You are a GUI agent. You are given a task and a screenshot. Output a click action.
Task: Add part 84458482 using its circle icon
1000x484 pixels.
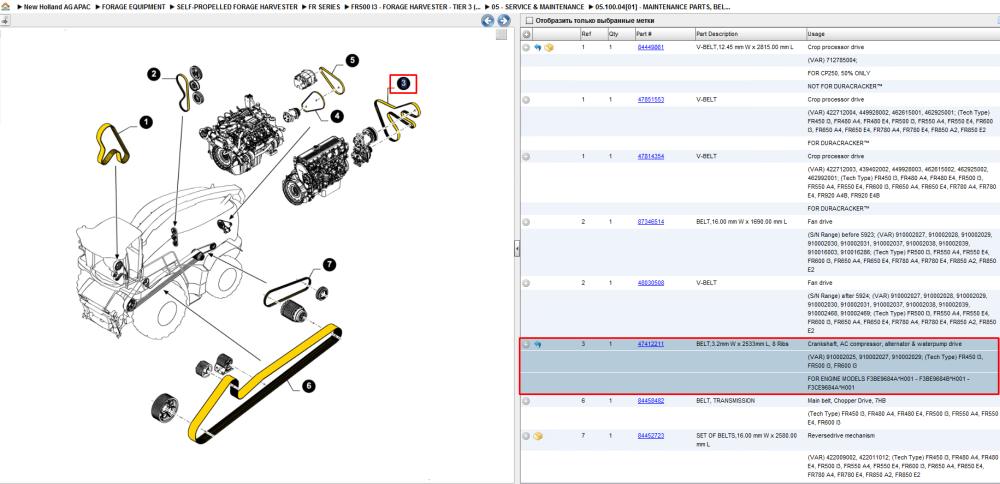pos(526,401)
